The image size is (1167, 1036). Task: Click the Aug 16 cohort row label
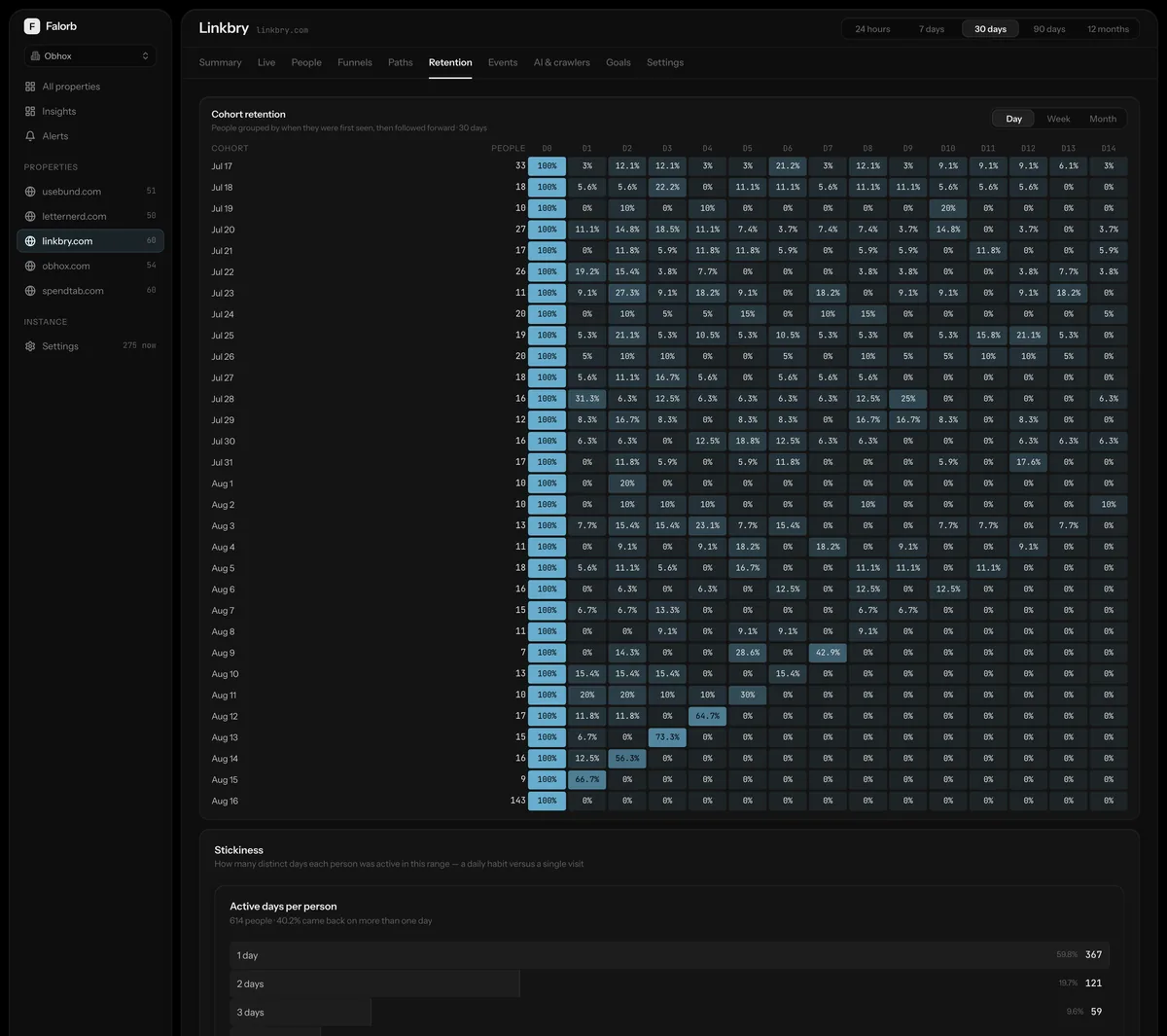click(x=225, y=802)
